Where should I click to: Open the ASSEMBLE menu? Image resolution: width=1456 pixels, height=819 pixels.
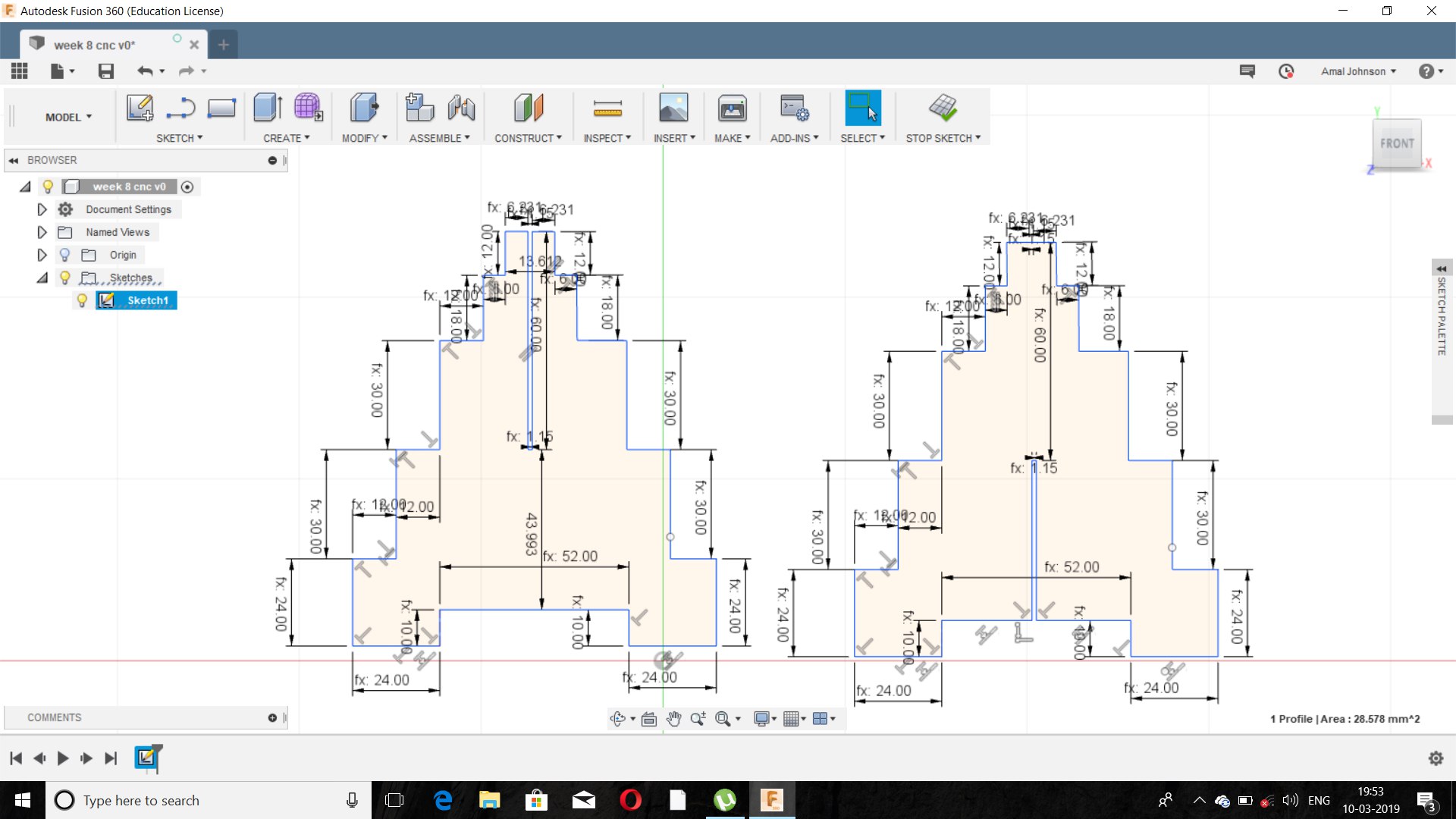click(x=439, y=138)
